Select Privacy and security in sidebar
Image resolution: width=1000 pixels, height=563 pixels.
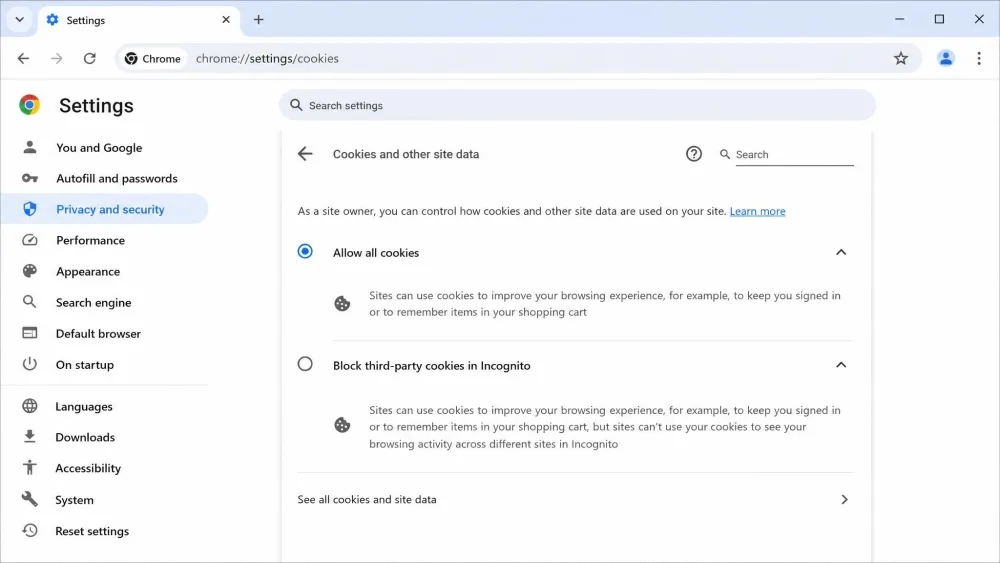[104, 209]
